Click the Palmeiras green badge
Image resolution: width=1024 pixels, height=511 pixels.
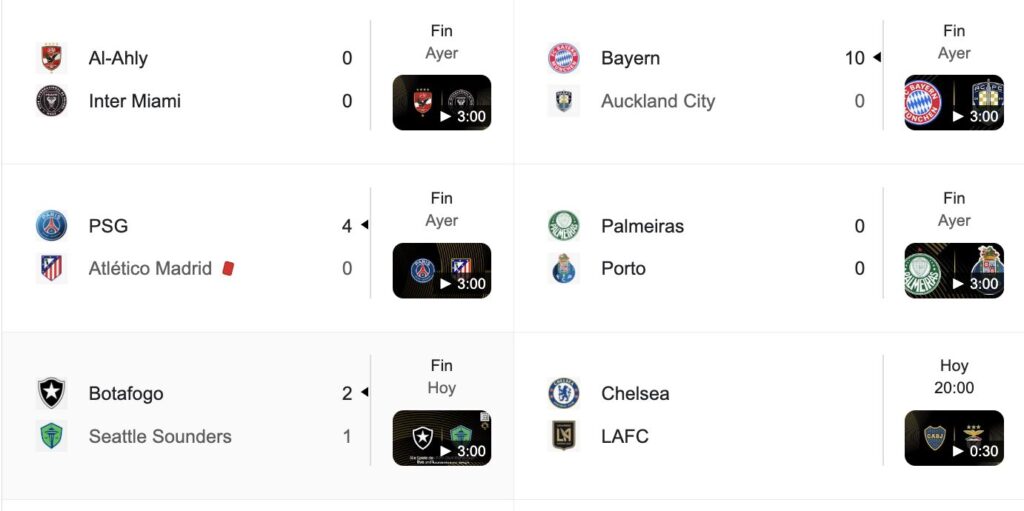564,226
